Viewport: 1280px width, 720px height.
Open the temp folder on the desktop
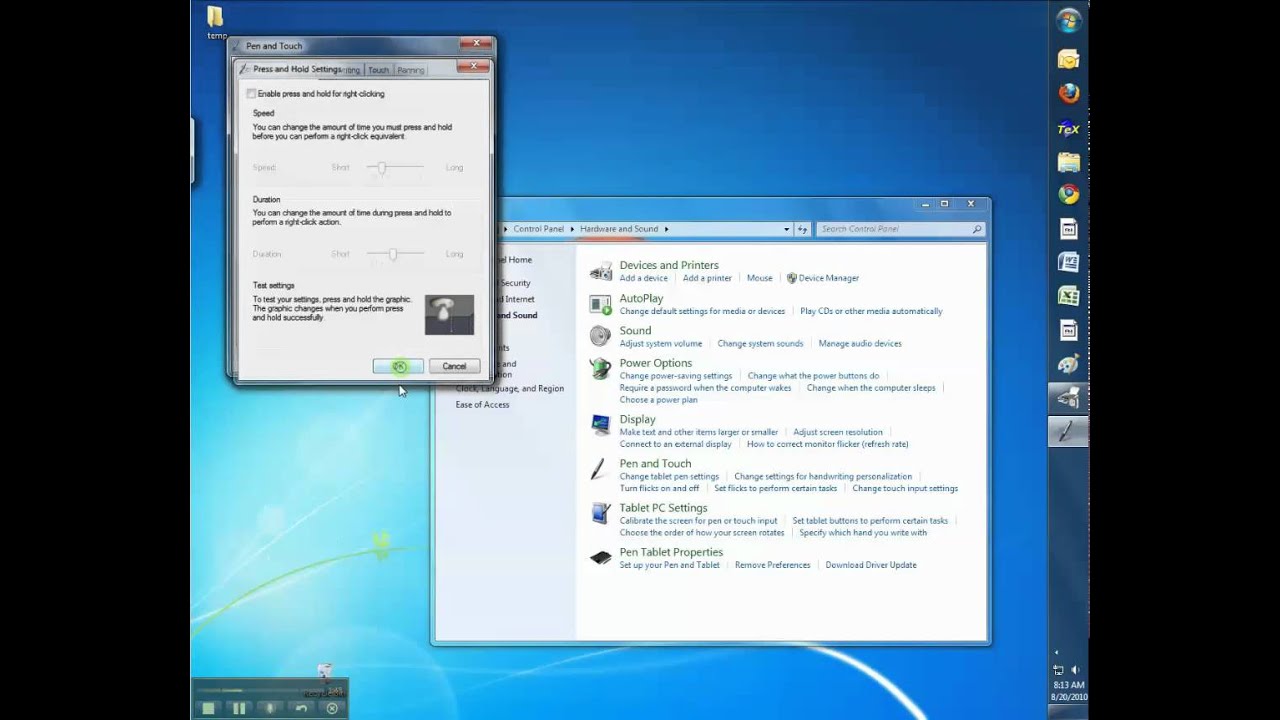click(216, 22)
